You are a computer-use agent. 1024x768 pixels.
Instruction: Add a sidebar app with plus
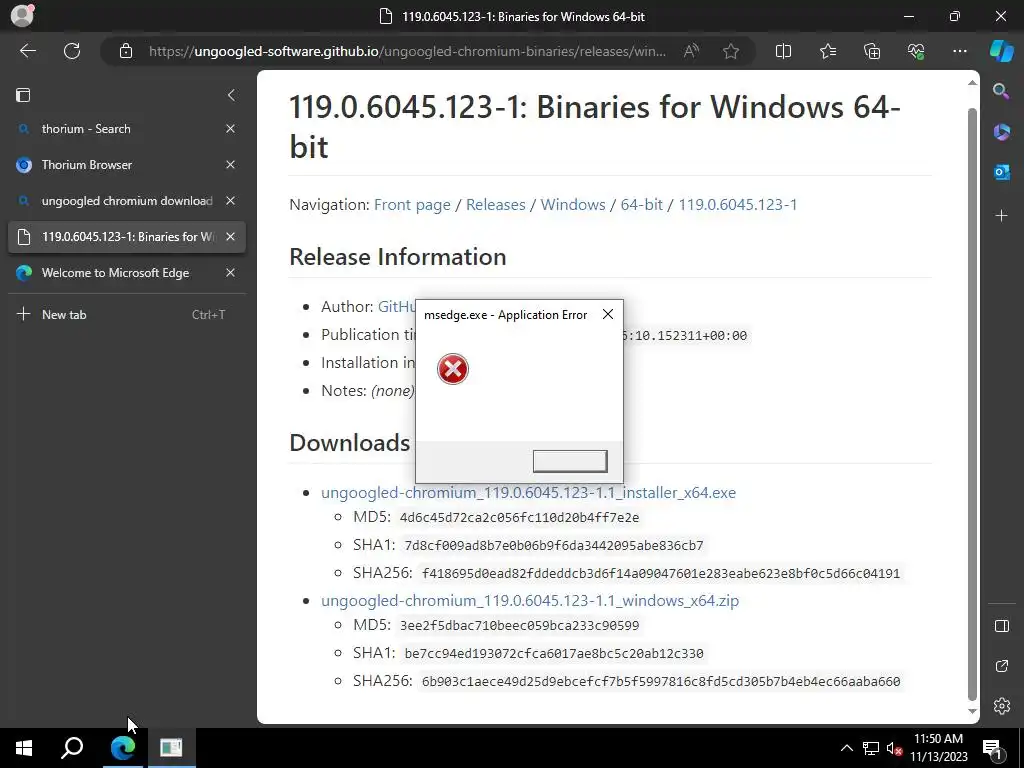1001,216
